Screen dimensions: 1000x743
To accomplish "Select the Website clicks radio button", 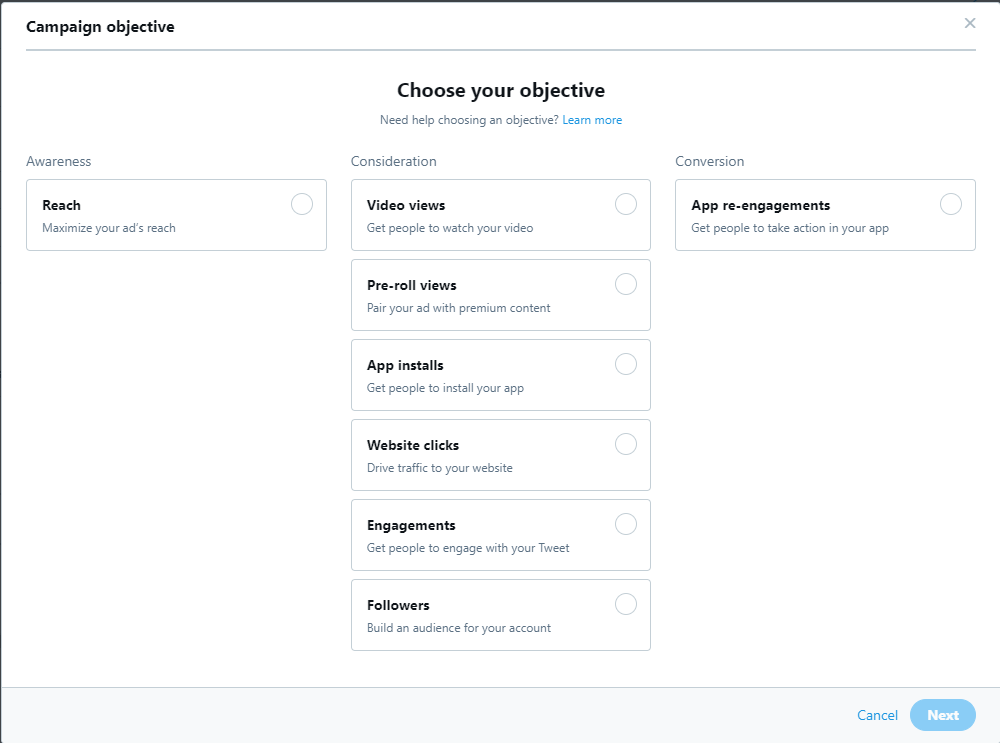I will (x=626, y=444).
